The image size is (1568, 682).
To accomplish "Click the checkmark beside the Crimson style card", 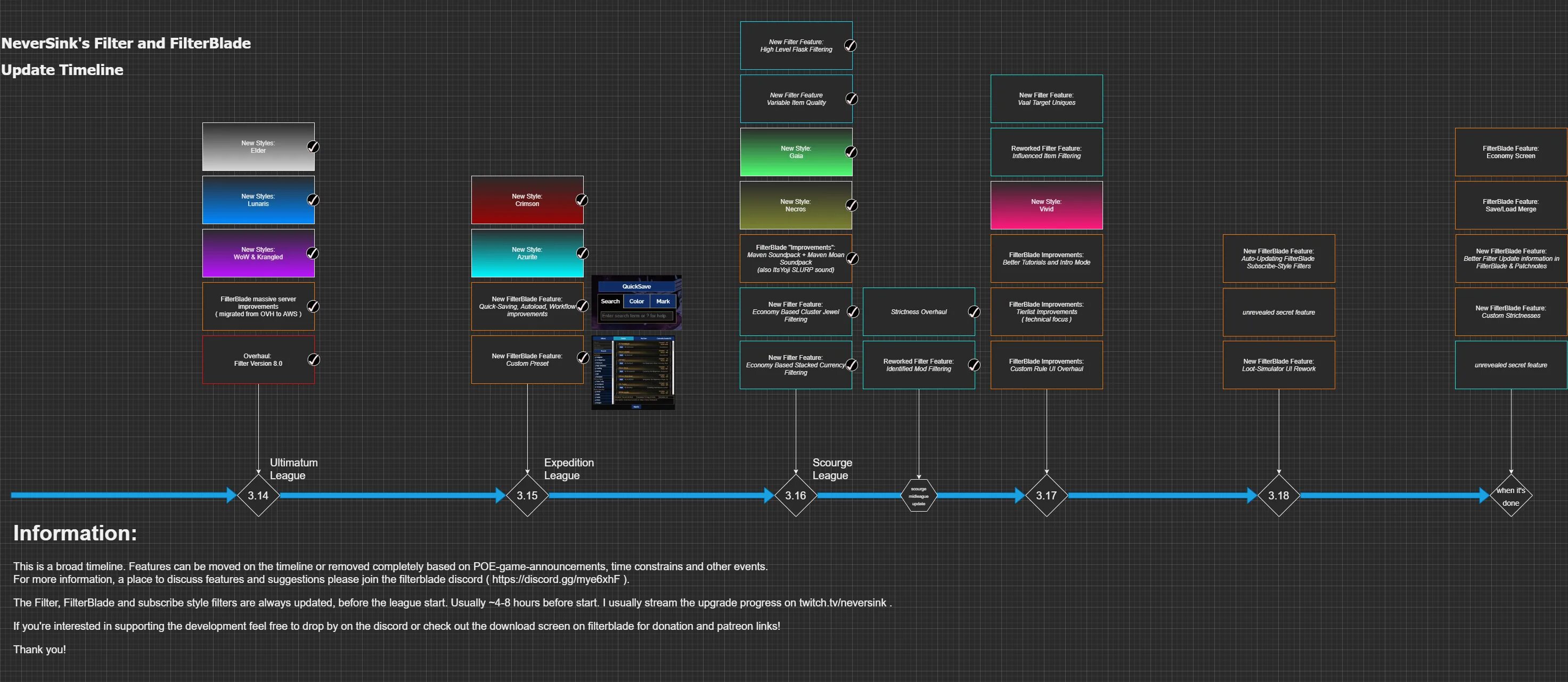I will [582, 200].
